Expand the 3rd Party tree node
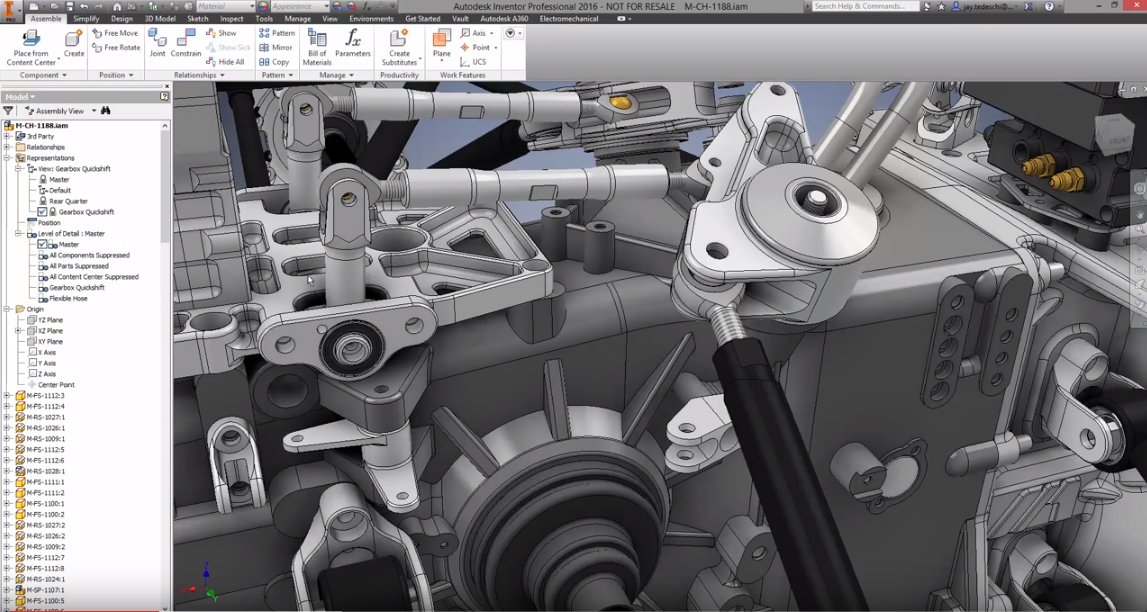Viewport: 1147px width, 612px height. [x=7, y=137]
